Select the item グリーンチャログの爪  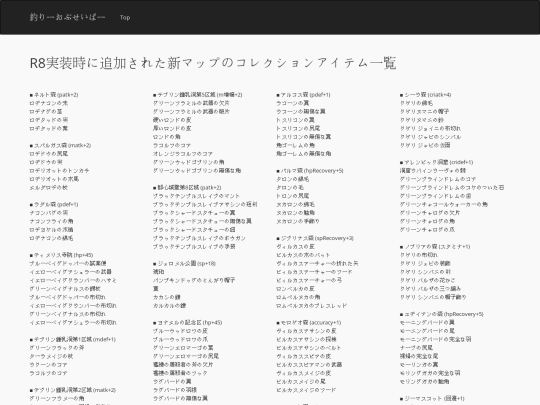pyautogui.click(x=427, y=229)
